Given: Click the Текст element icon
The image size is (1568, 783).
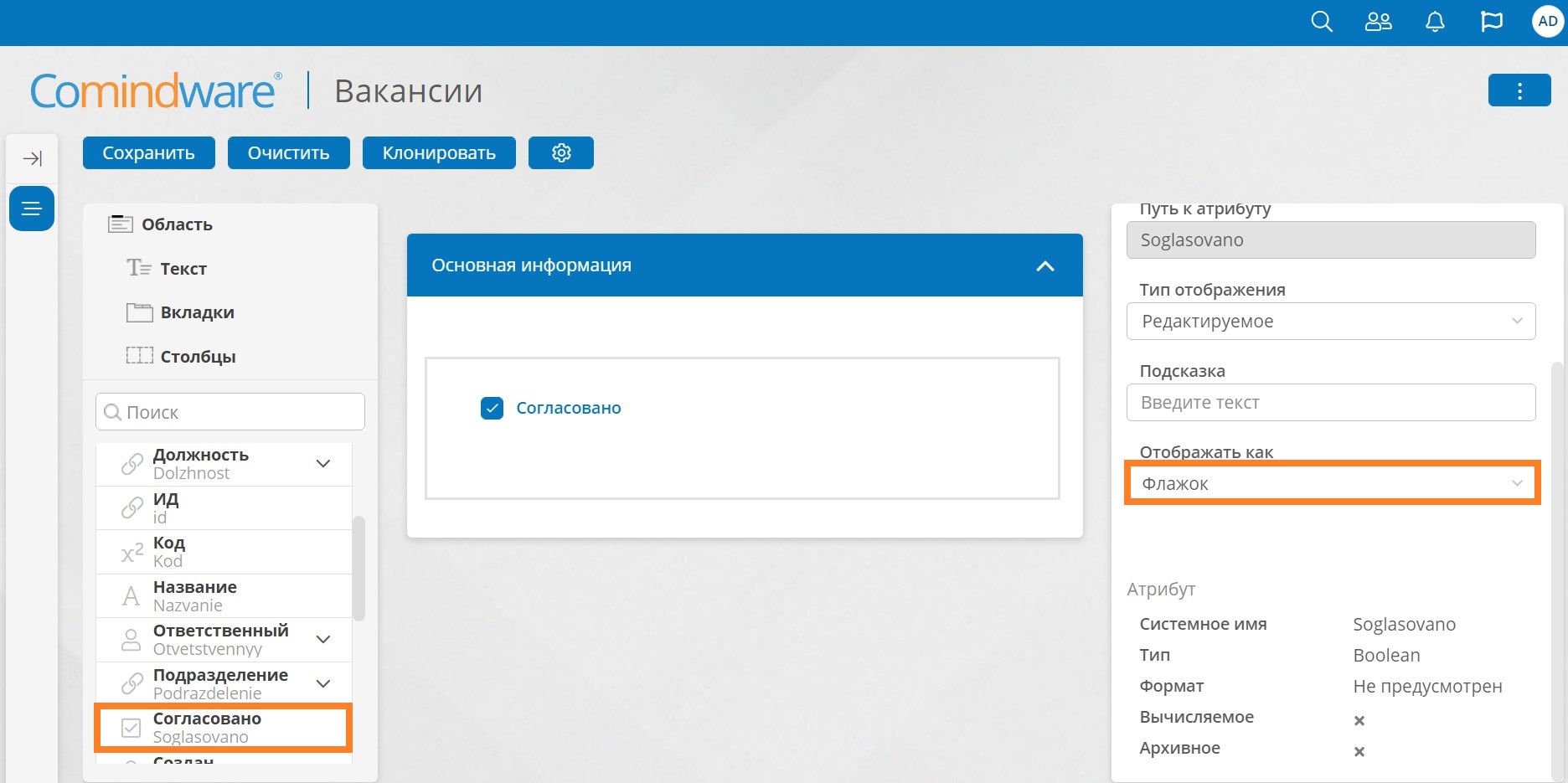Looking at the screenshot, I should point(139,268).
